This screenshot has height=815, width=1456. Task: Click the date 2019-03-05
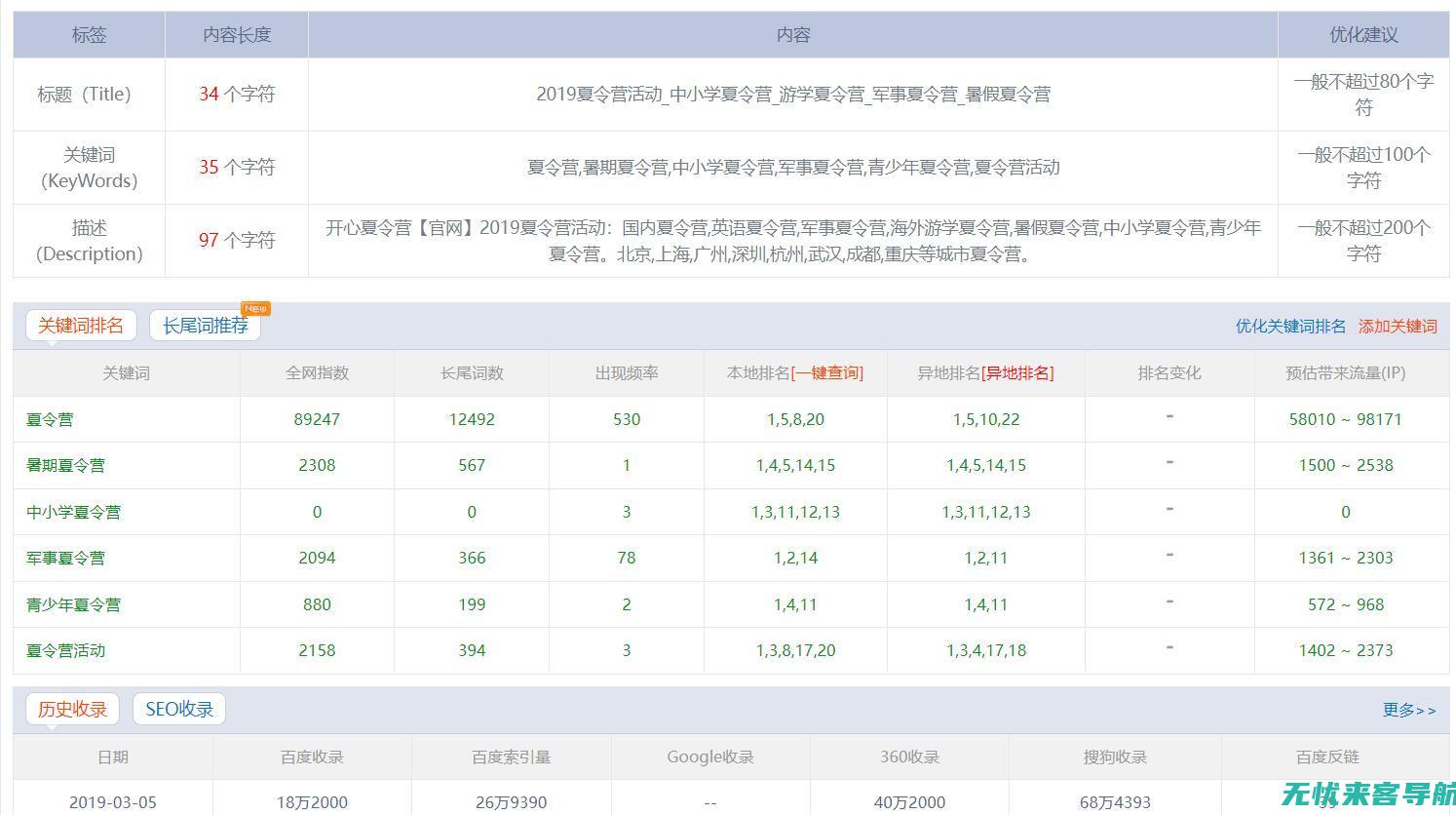click(x=113, y=803)
